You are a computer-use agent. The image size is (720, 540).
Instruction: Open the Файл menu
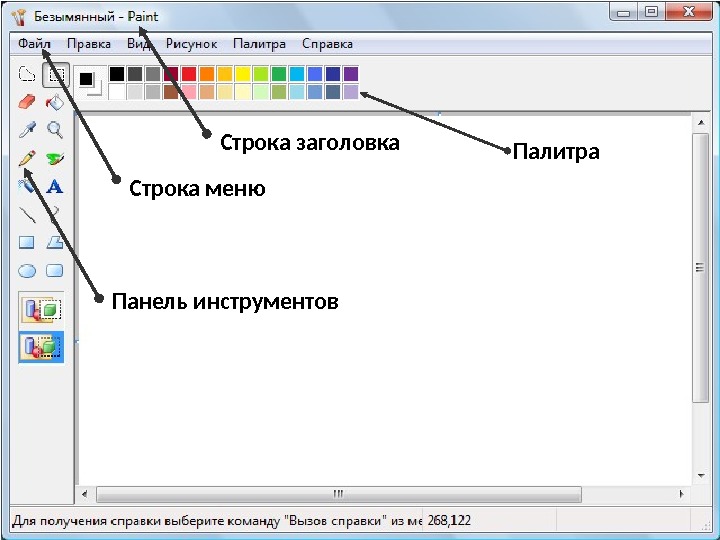pyautogui.click(x=34, y=44)
